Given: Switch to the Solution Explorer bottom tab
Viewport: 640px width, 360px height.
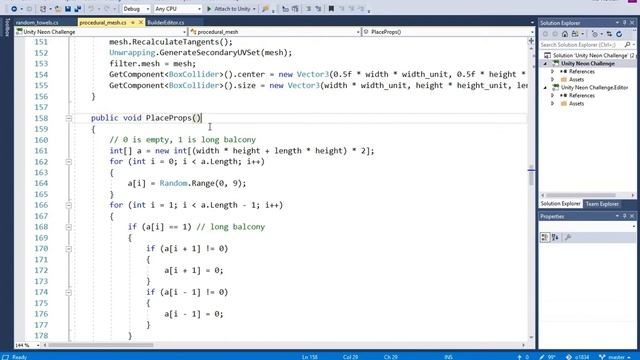Looking at the screenshot, I should [560, 204].
